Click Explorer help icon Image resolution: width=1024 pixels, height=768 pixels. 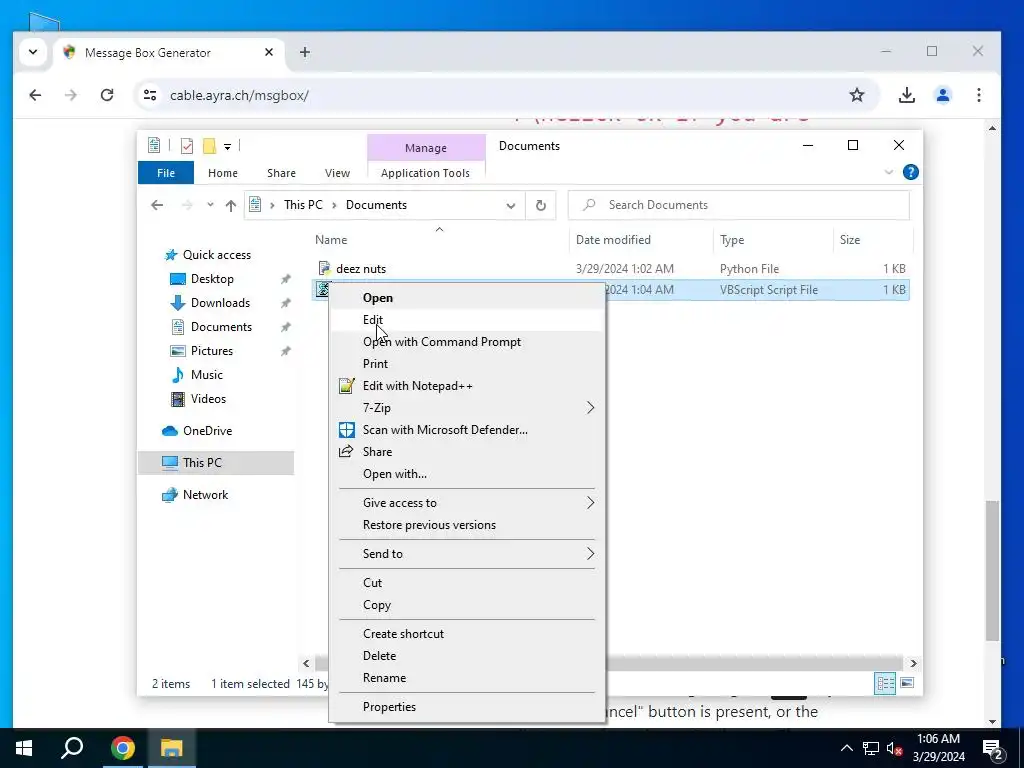coord(910,172)
